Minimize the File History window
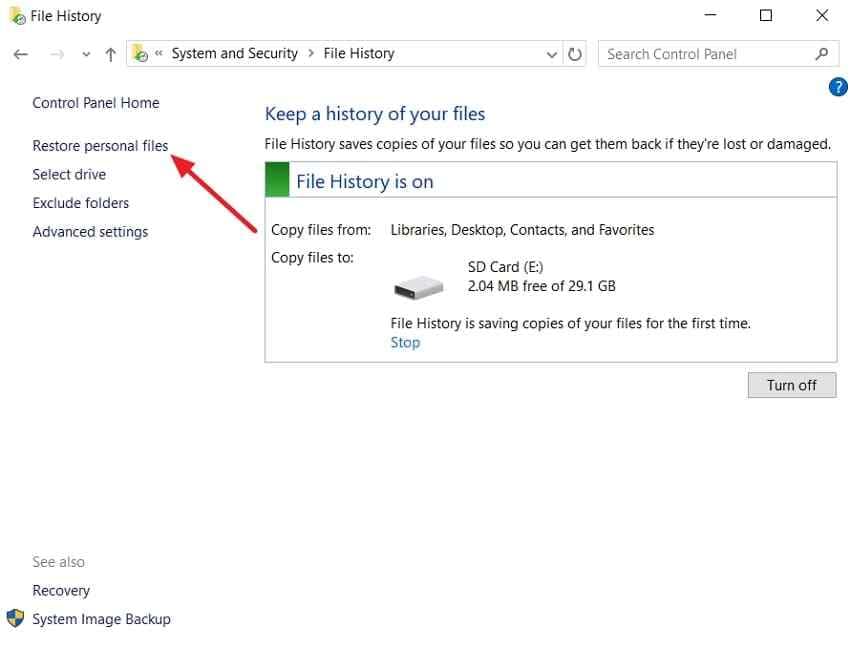This screenshot has height=648, width=850. [x=710, y=15]
